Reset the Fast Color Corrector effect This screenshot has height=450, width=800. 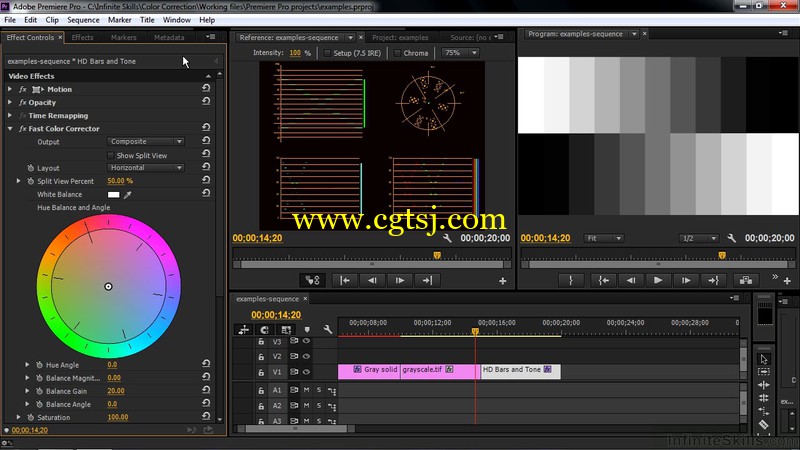pyautogui.click(x=206, y=128)
